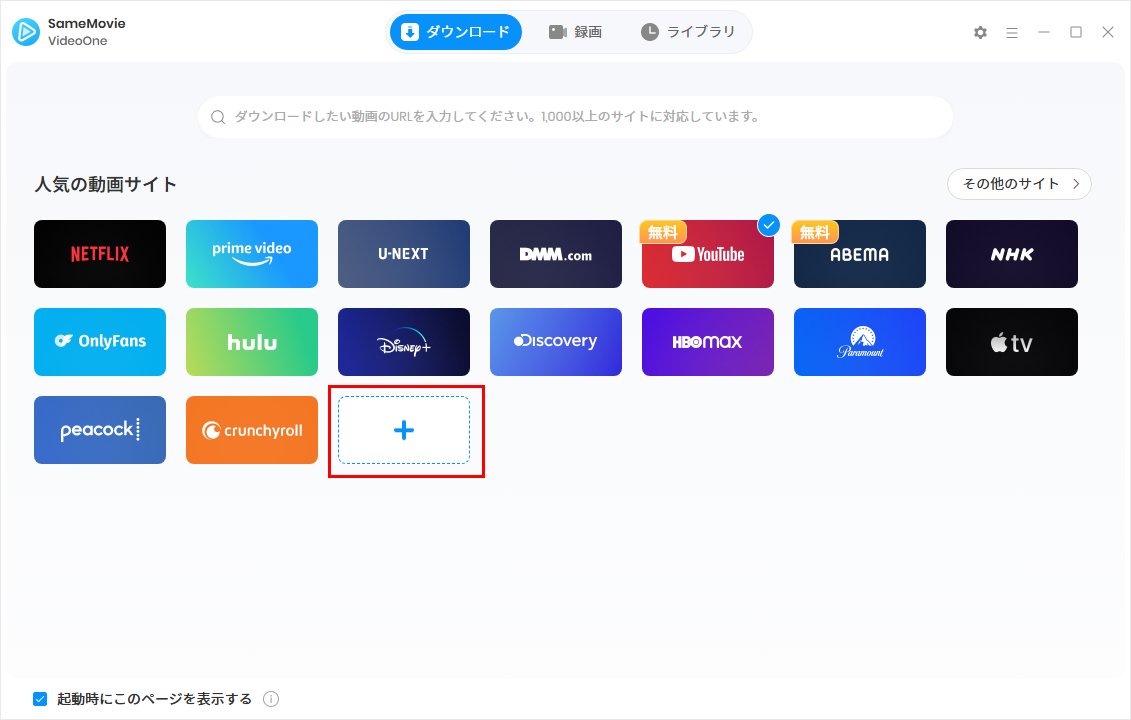Switch to the ダウンロード tab
Screen dimensions: 1131x720
pos(456,32)
